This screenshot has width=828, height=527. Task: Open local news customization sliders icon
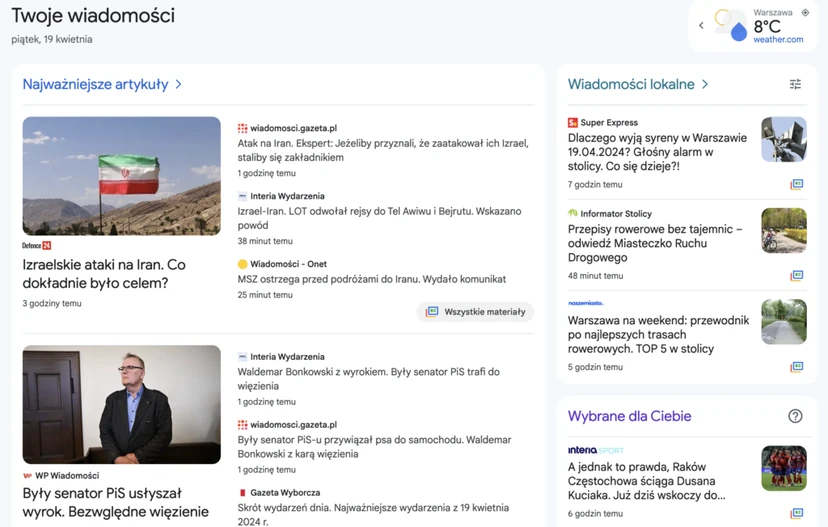(x=795, y=84)
